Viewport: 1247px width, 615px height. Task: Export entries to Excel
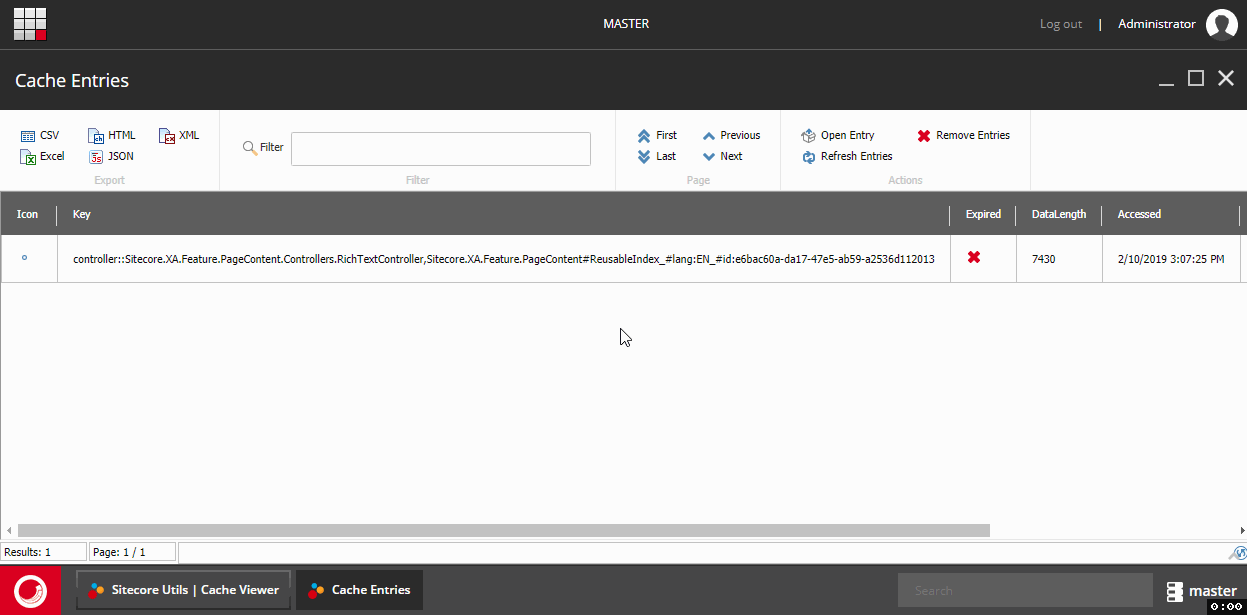tap(43, 156)
